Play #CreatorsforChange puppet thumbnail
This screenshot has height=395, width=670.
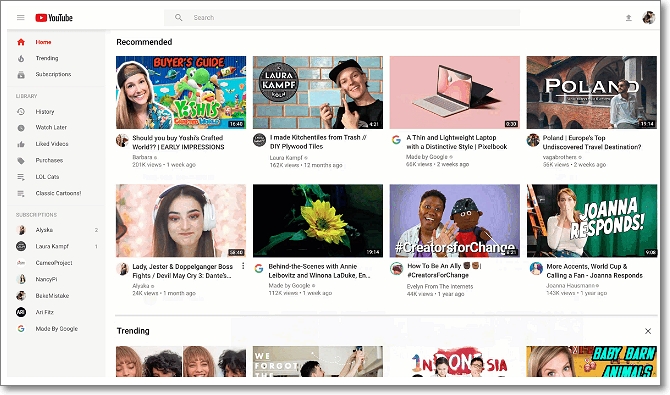(x=455, y=221)
